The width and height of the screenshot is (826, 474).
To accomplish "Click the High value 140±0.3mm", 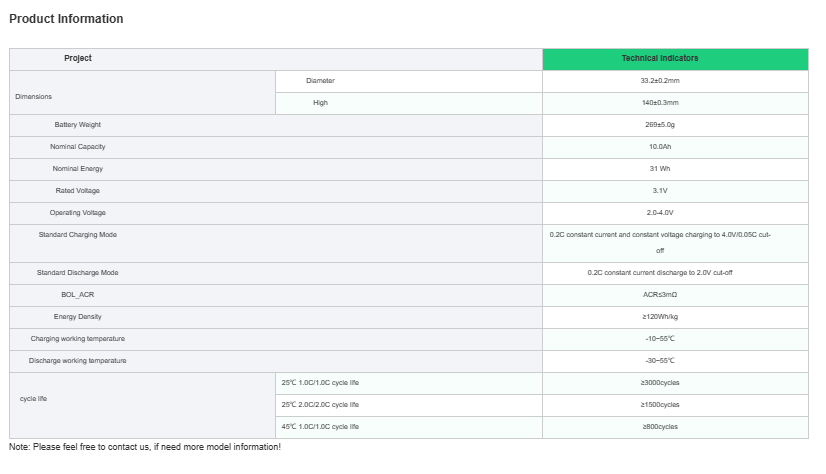I will (660, 103).
